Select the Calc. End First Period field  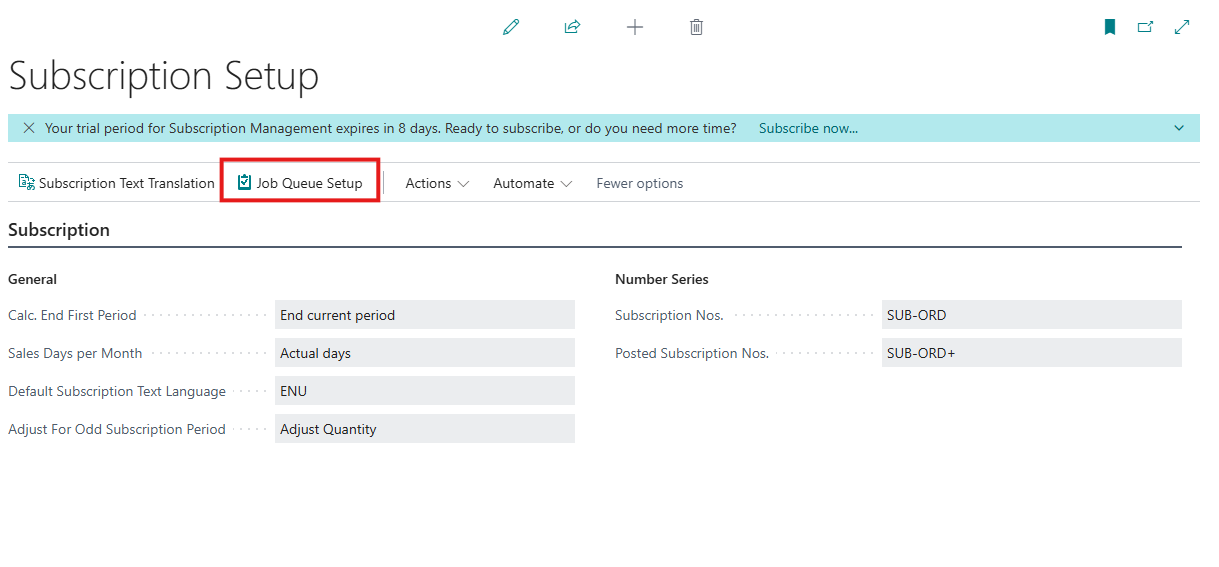[424, 315]
